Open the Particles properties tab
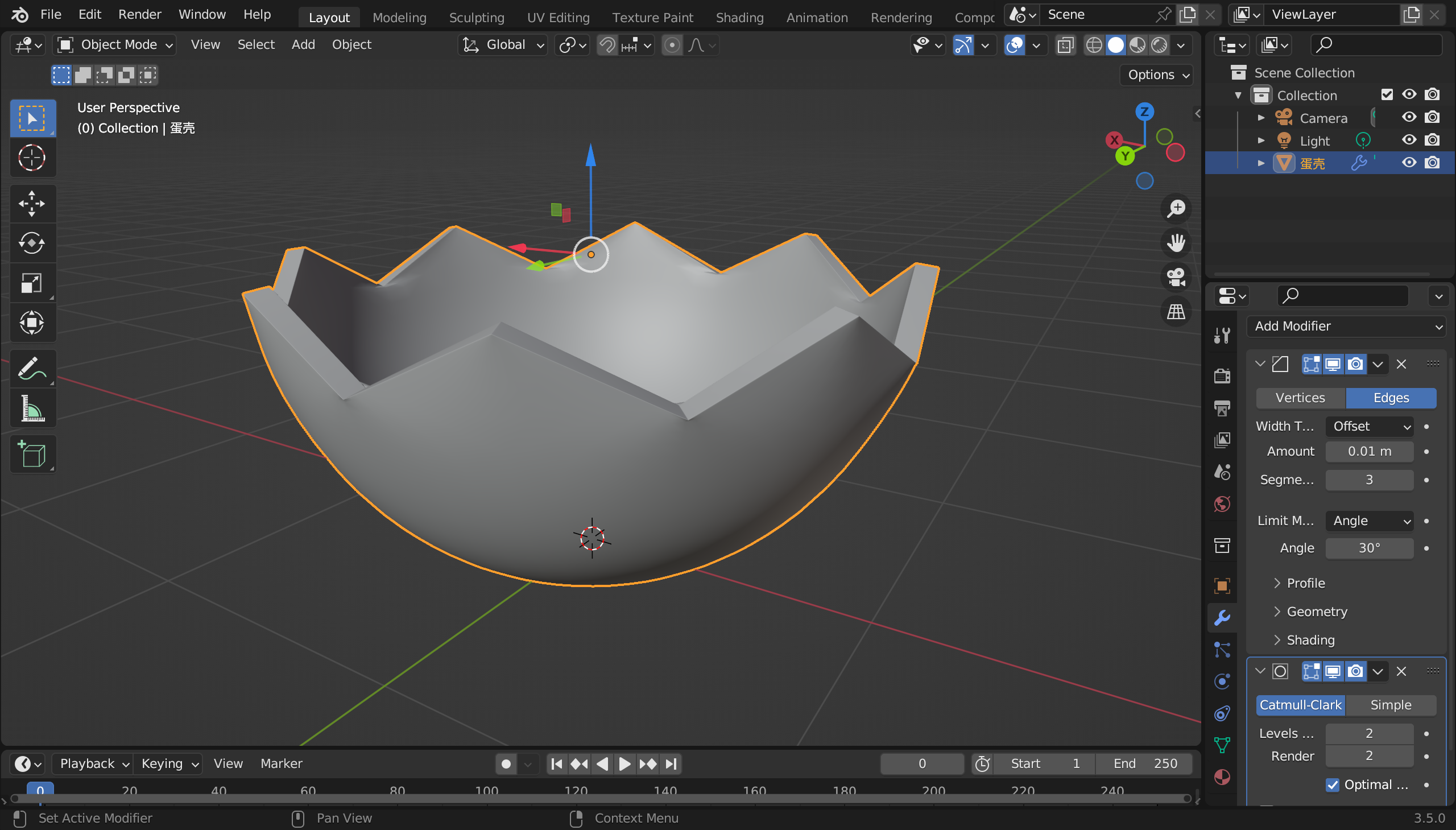The image size is (1456, 830). pos(1222,650)
